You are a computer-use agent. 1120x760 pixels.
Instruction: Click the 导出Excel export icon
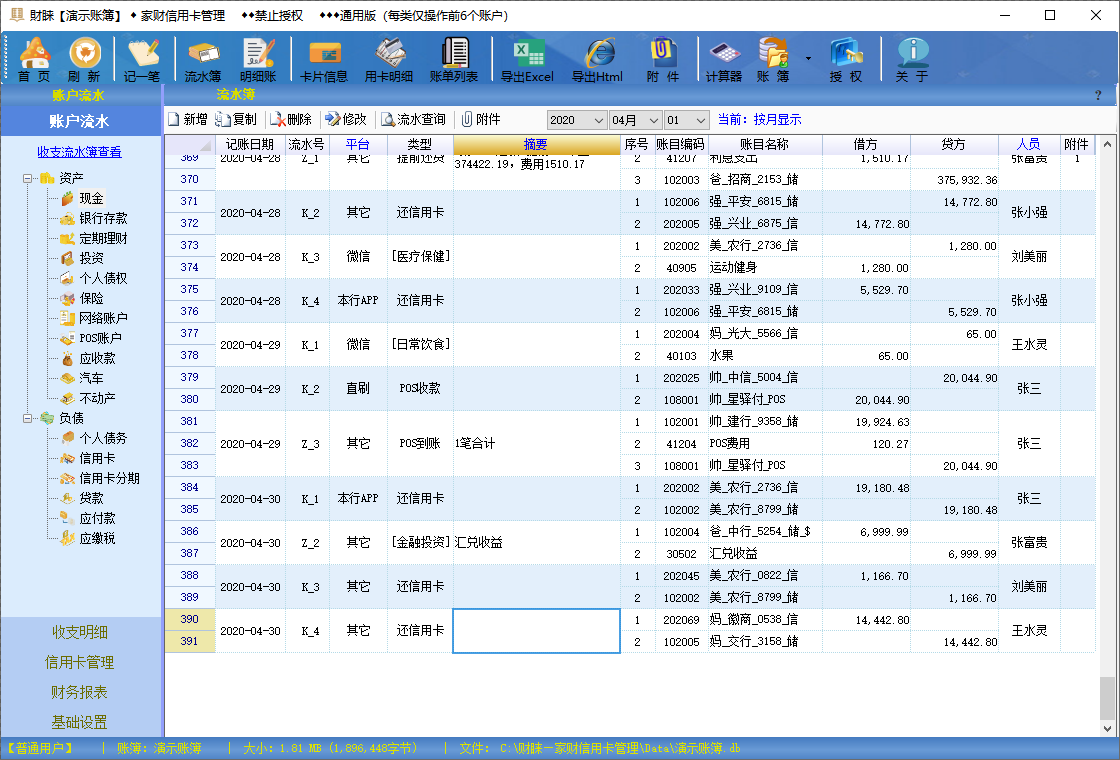pyautogui.click(x=527, y=60)
